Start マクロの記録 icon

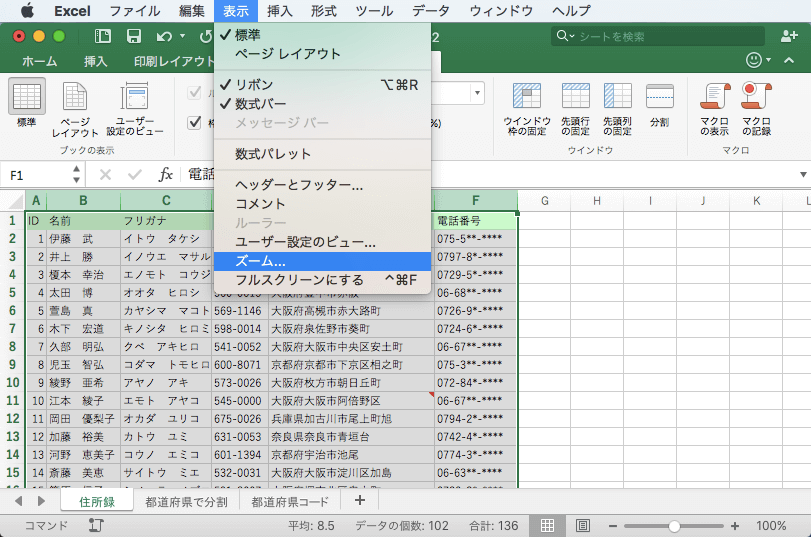point(756,96)
